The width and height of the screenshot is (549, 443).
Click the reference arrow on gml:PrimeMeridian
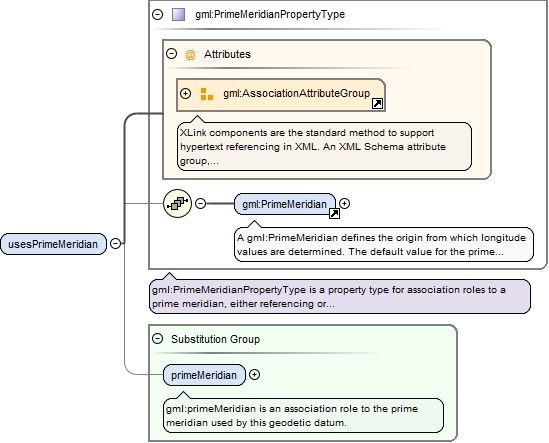tap(334, 213)
